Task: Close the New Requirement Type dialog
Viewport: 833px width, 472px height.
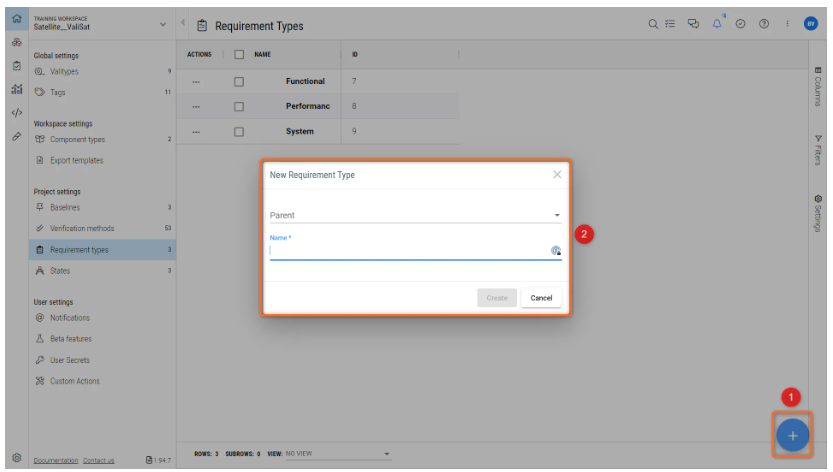Action: [x=557, y=174]
